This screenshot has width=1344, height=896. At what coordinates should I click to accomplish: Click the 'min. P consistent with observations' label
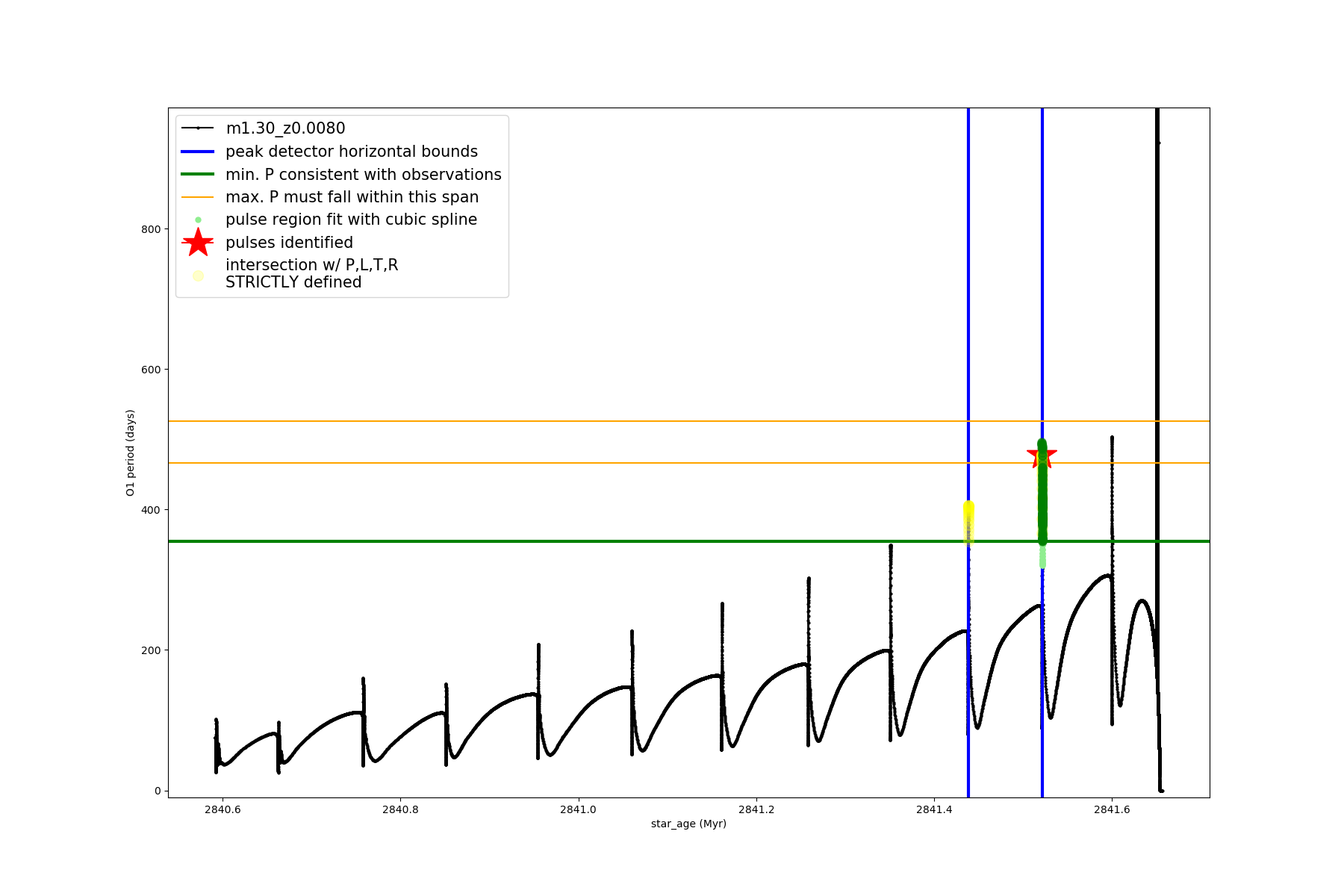(363, 174)
